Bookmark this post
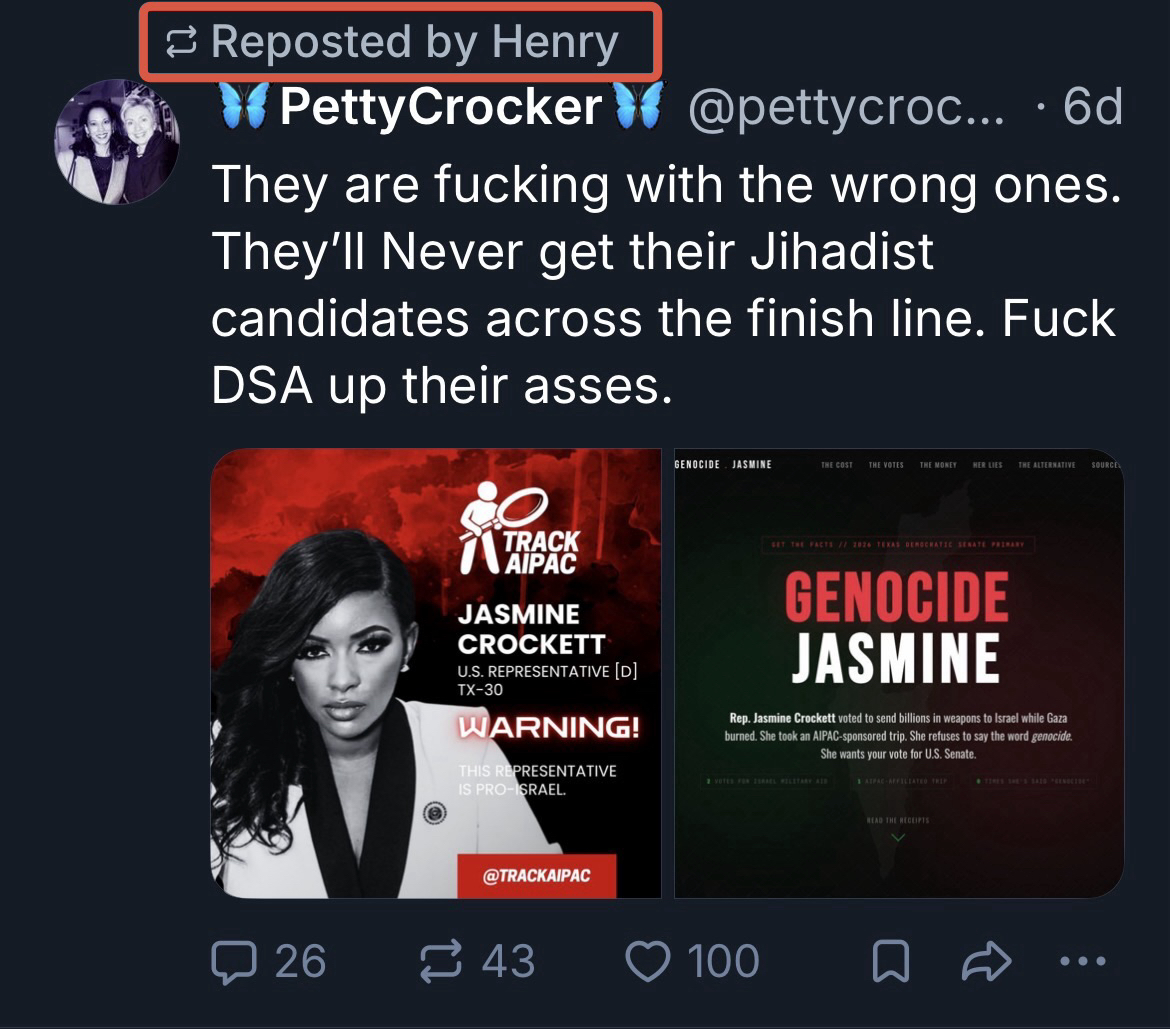 pos(891,962)
